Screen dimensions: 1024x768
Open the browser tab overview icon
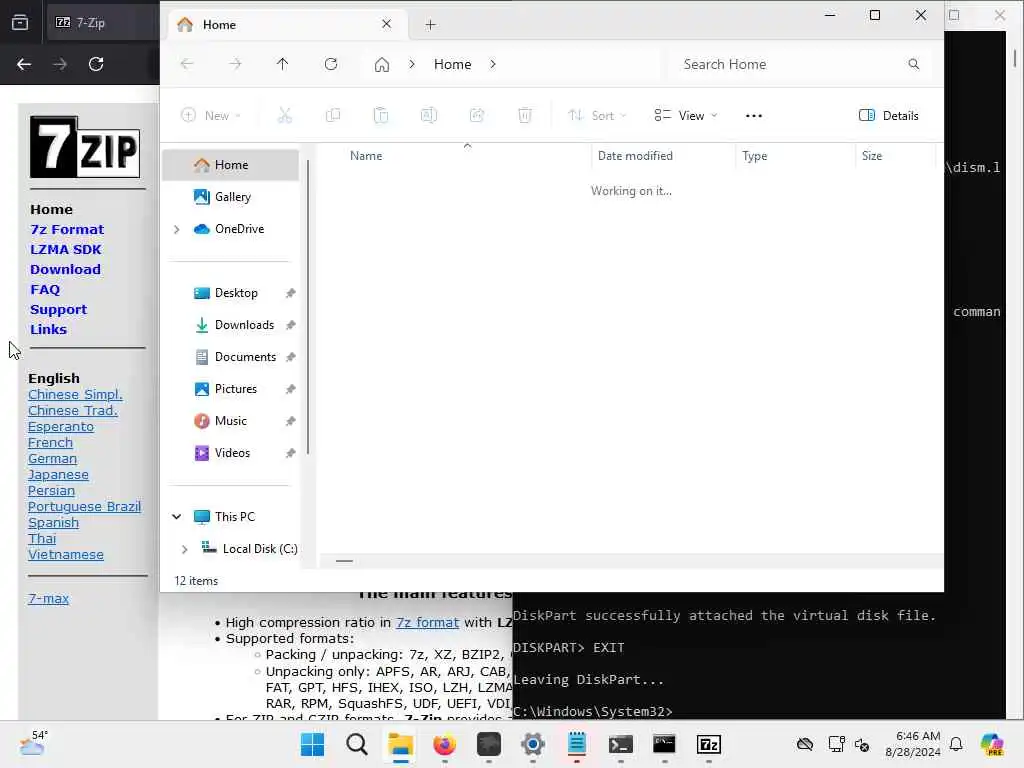[20, 23]
